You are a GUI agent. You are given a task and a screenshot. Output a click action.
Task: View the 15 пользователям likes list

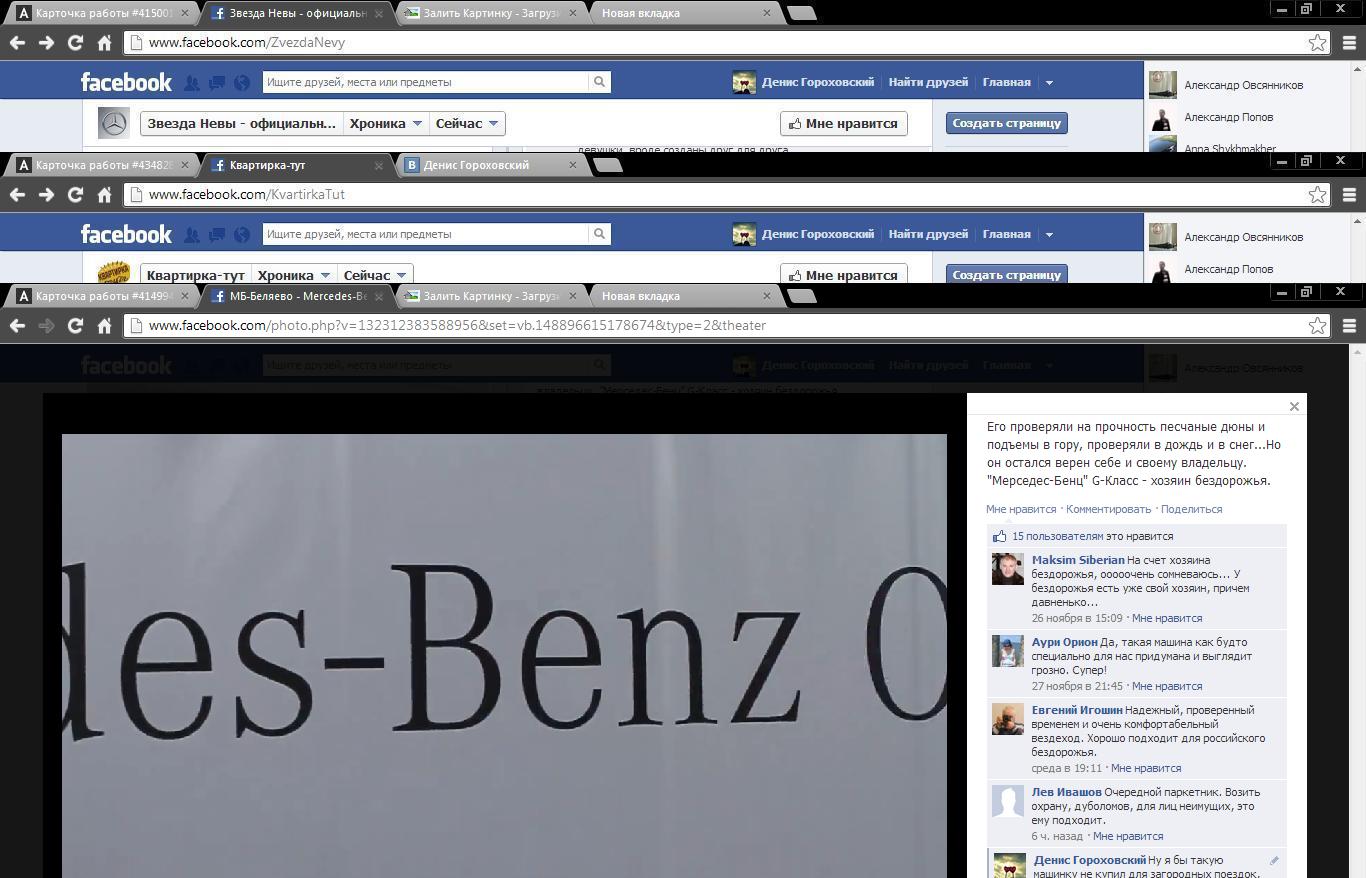1057,536
